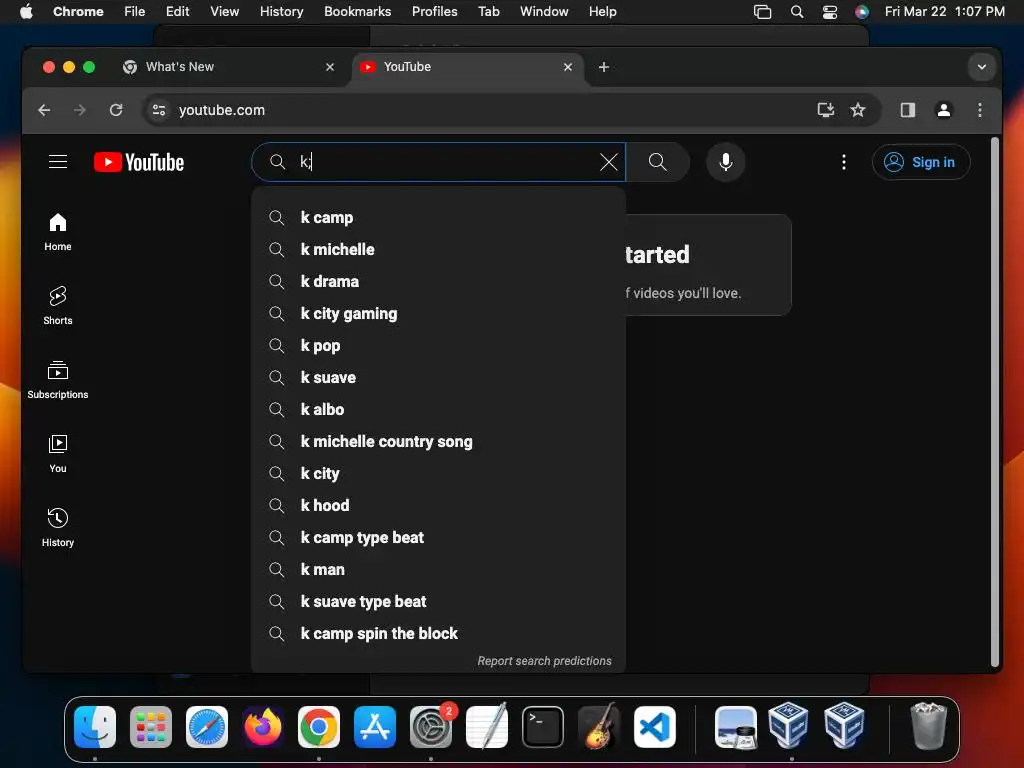Open the You section in the sidebar

click(58, 453)
